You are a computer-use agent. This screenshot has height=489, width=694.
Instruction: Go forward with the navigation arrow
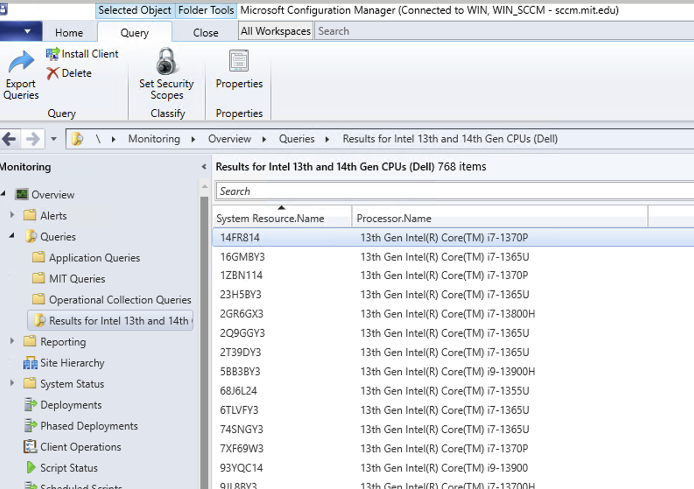33,139
